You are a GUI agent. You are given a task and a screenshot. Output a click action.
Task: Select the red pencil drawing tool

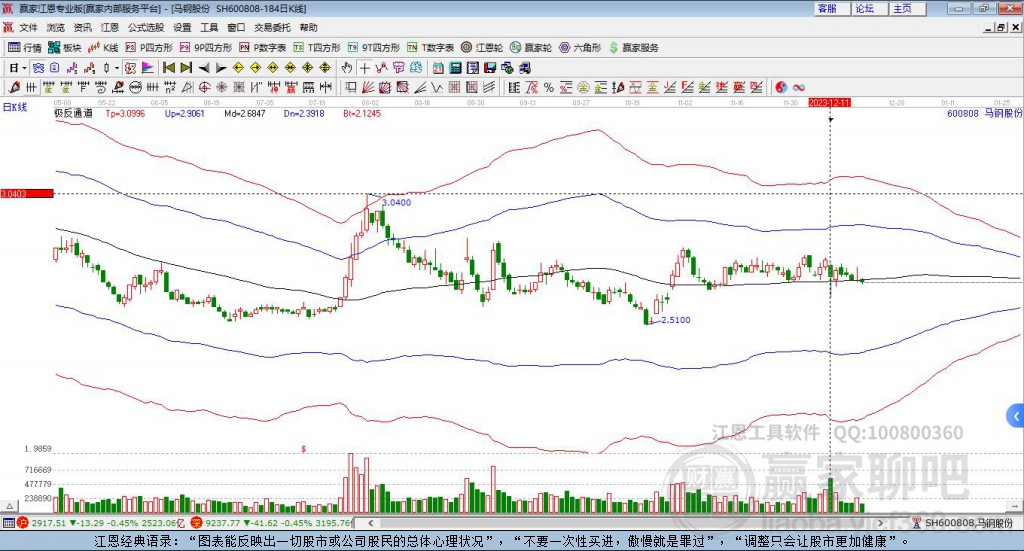pyautogui.click(x=14, y=87)
